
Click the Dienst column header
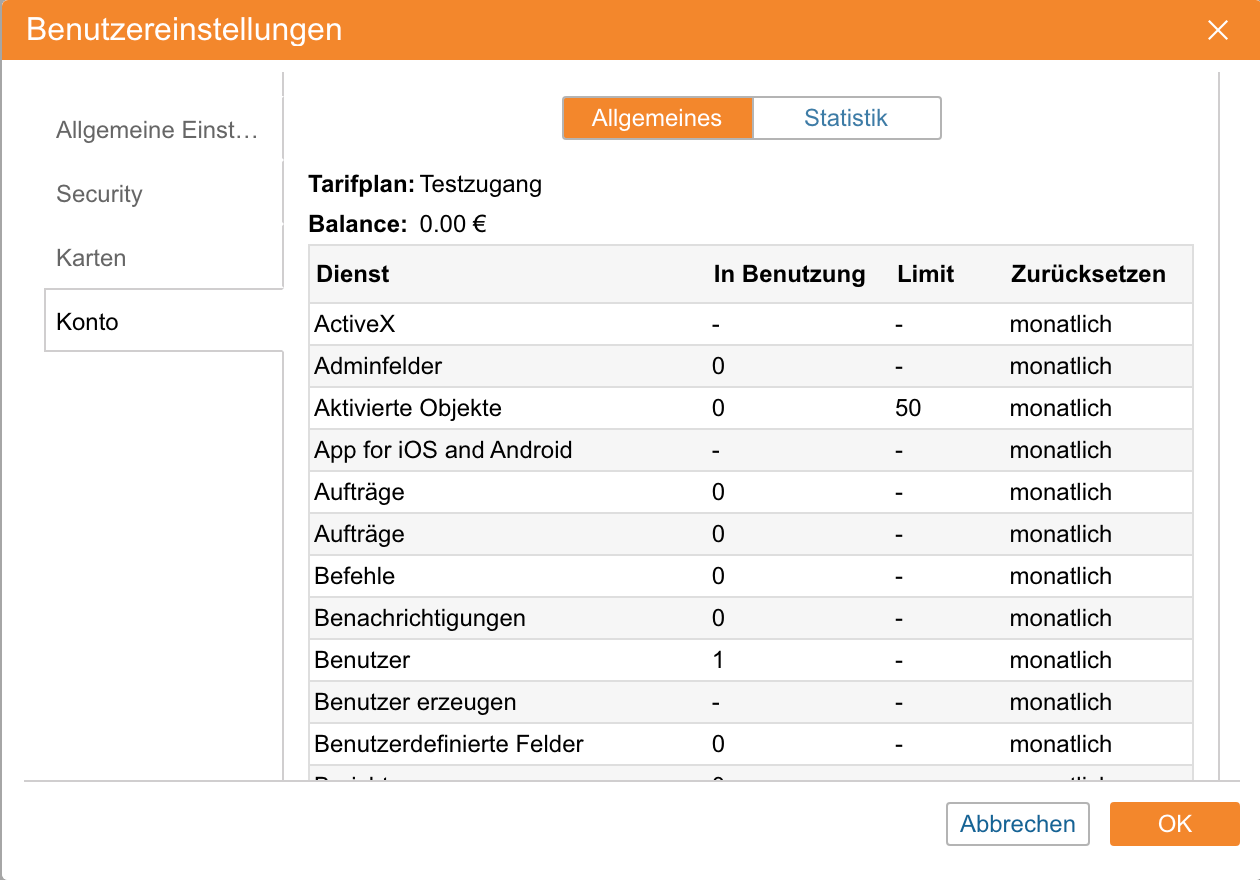tap(353, 274)
